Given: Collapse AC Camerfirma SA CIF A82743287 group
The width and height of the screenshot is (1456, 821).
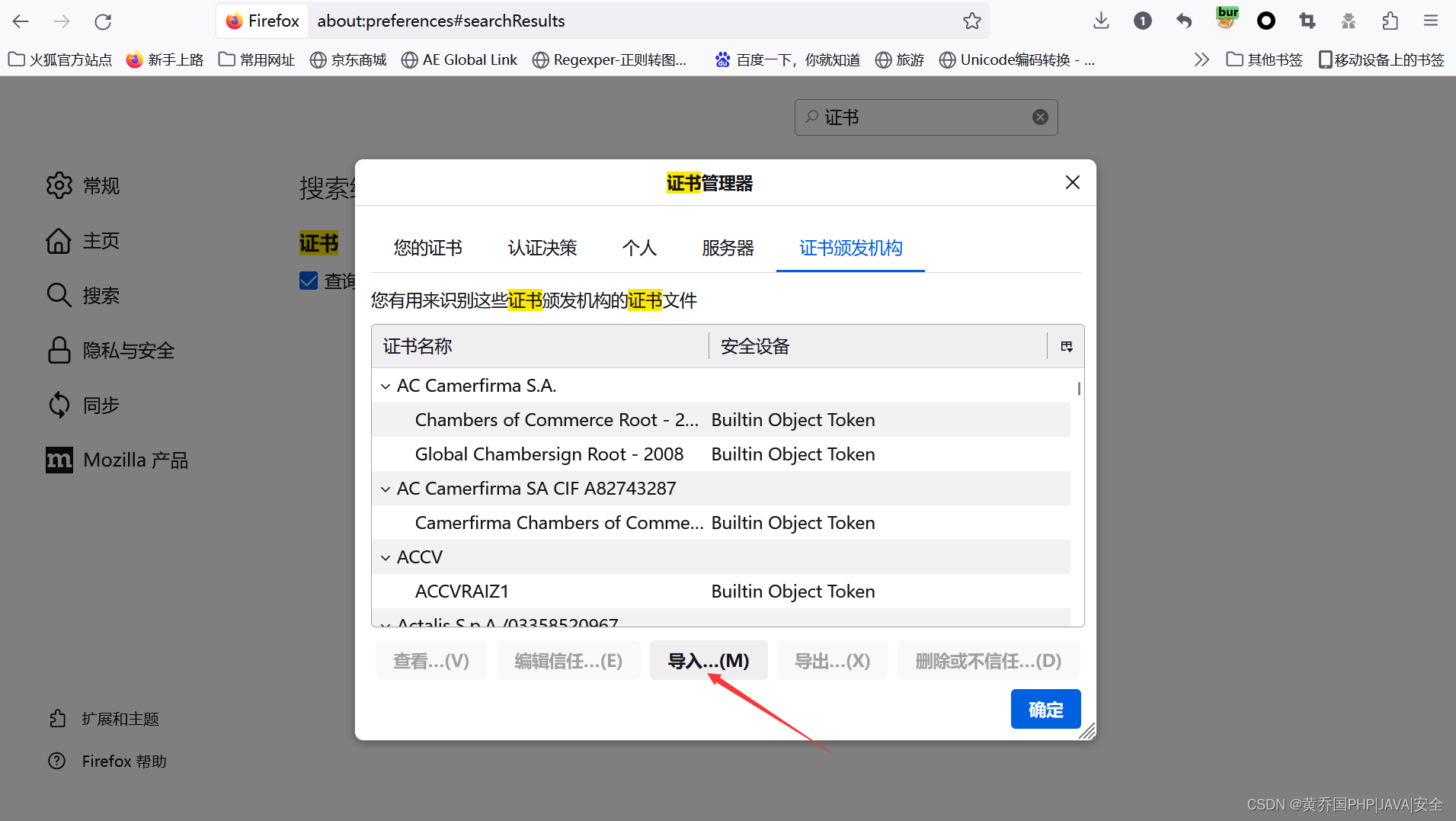Looking at the screenshot, I should [386, 489].
